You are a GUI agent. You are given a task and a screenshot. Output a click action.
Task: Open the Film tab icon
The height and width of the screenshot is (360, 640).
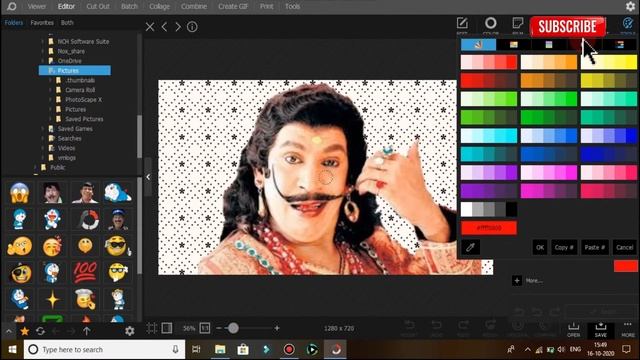(518, 23)
